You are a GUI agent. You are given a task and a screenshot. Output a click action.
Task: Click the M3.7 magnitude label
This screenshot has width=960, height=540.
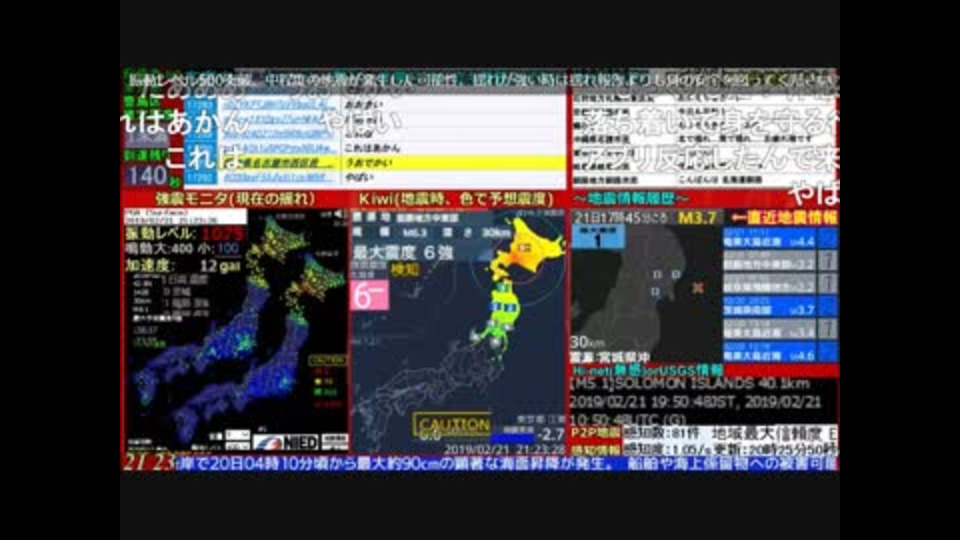tap(697, 217)
